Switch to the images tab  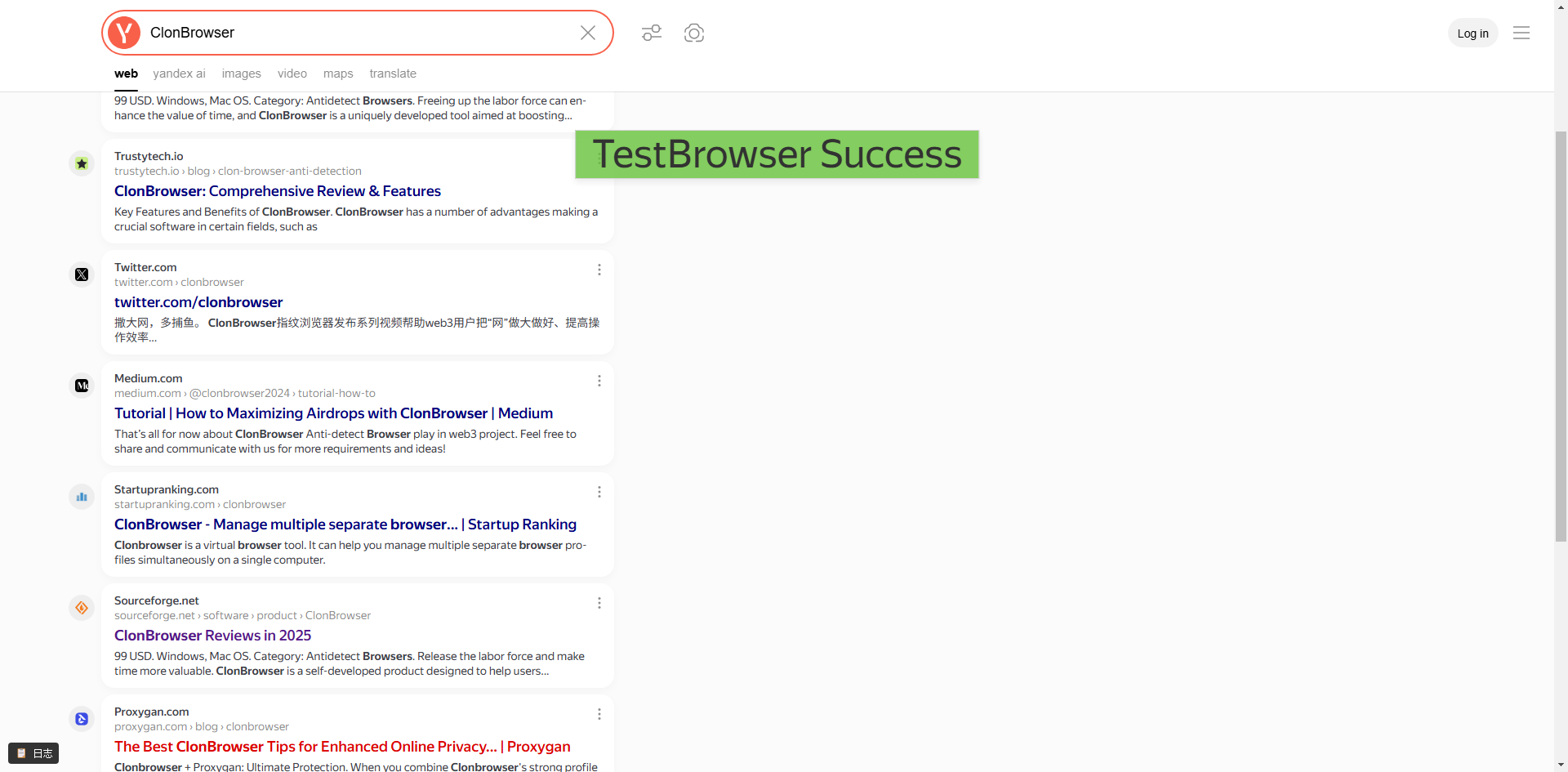pyautogui.click(x=241, y=74)
